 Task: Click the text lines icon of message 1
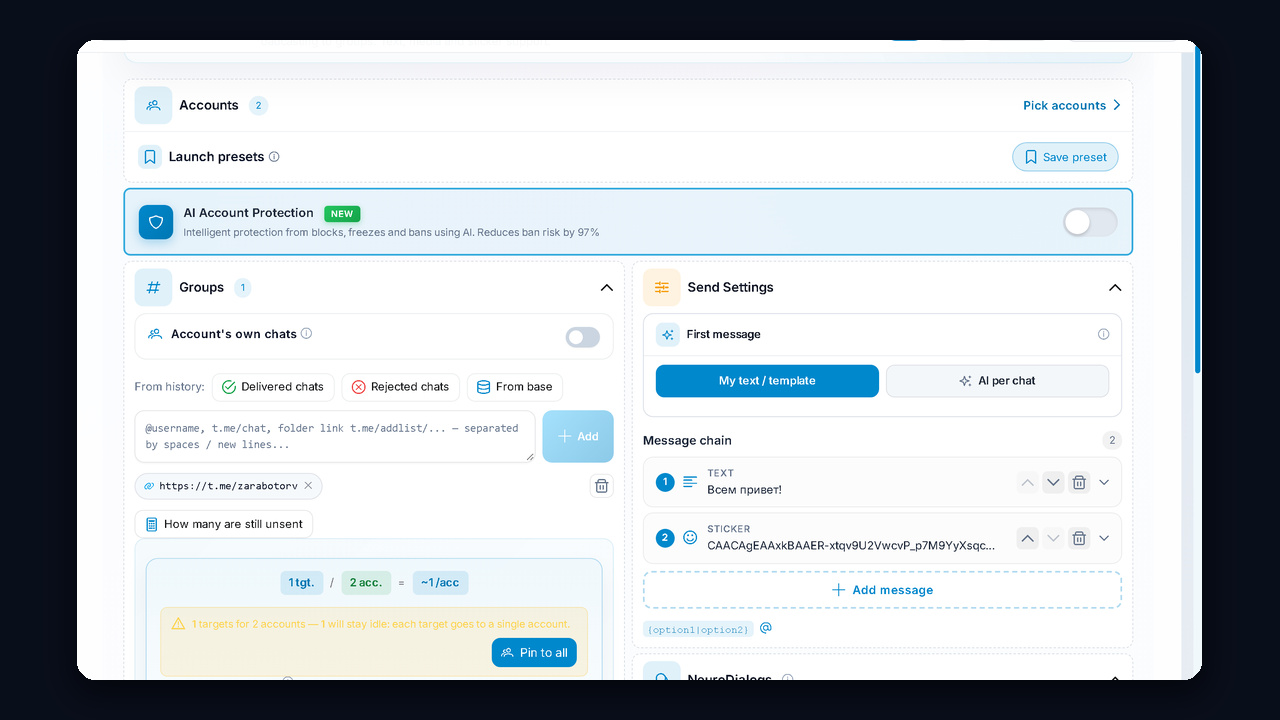click(690, 482)
